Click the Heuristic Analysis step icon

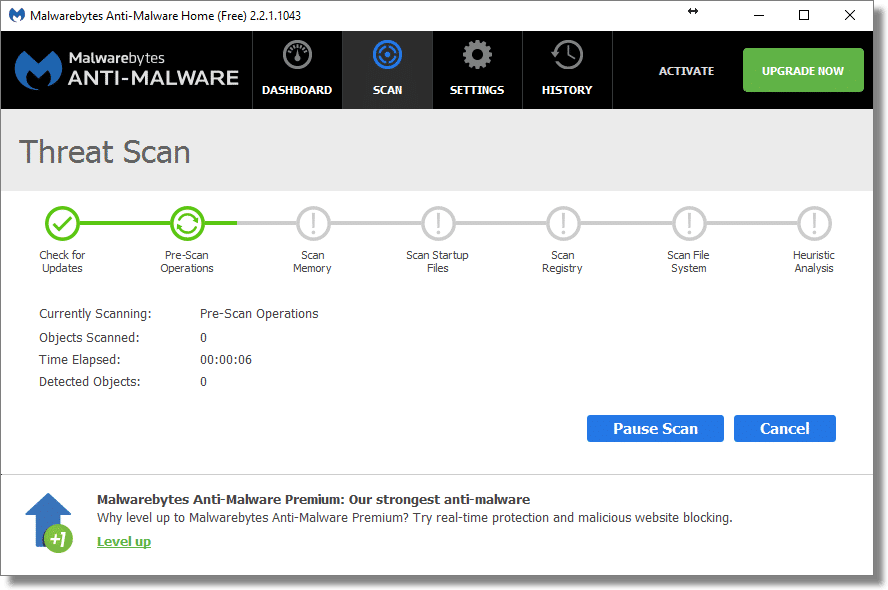coord(814,224)
